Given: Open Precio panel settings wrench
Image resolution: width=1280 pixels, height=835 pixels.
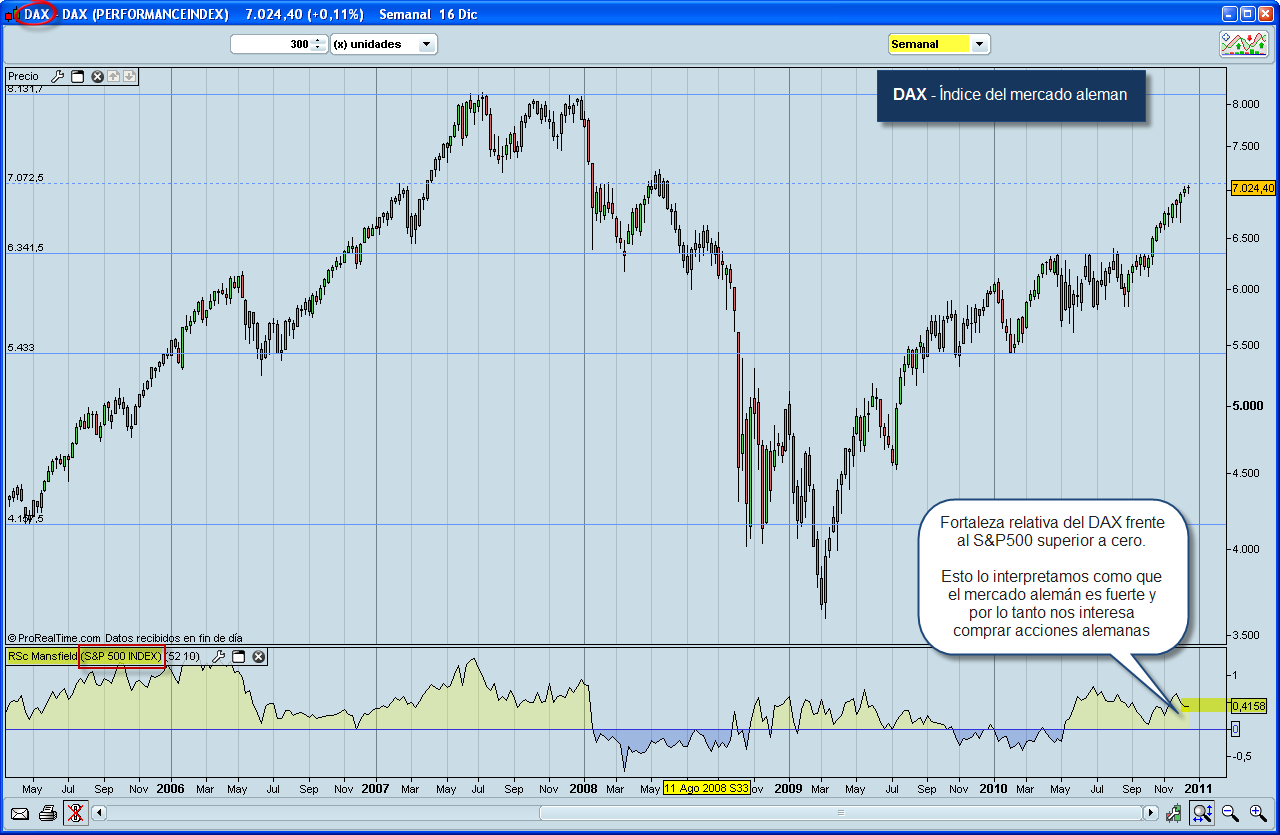Looking at the screenshot, I should pyautogui.click(x=57, y=76).
